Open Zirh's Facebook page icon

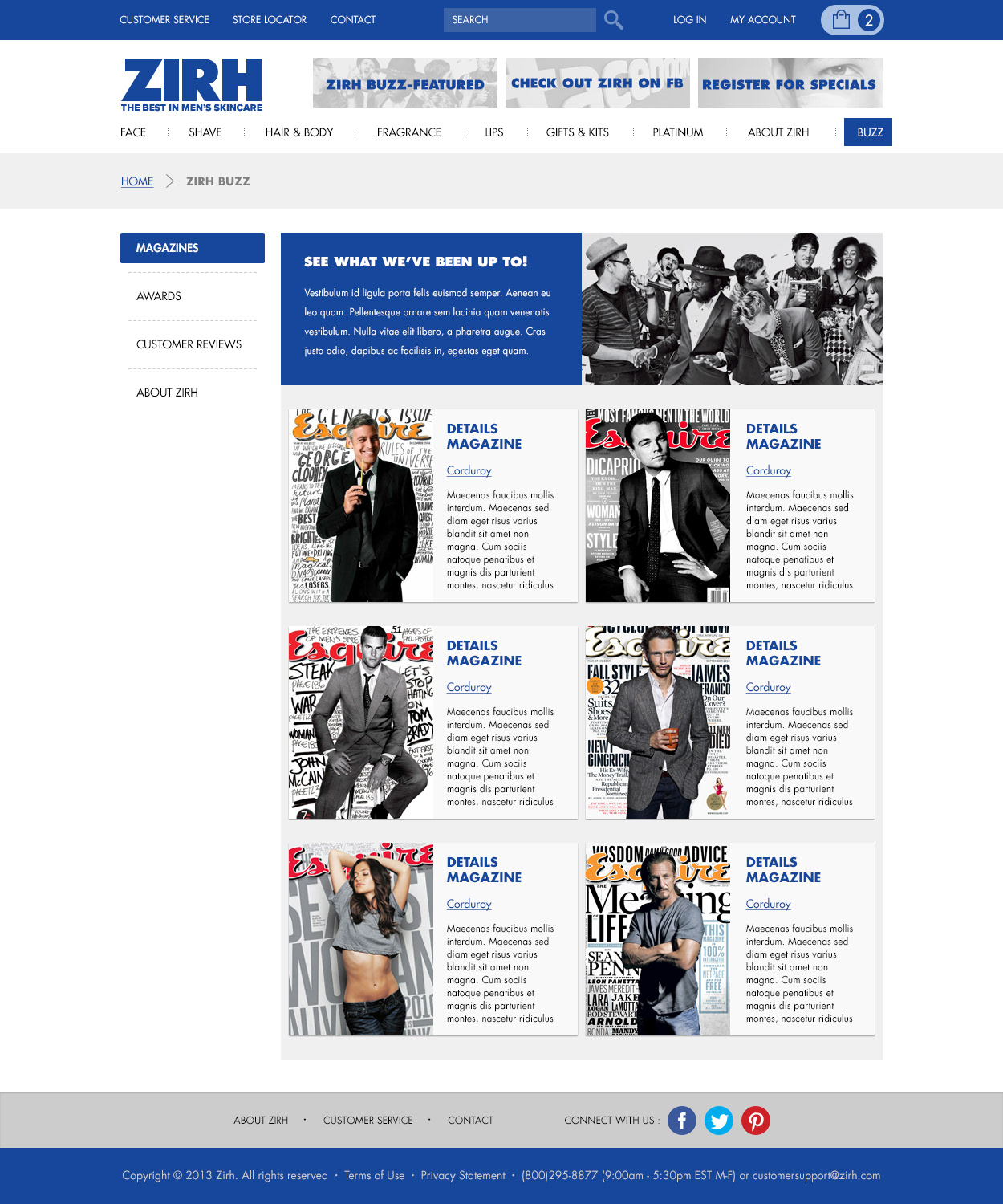click(682, 1121)
